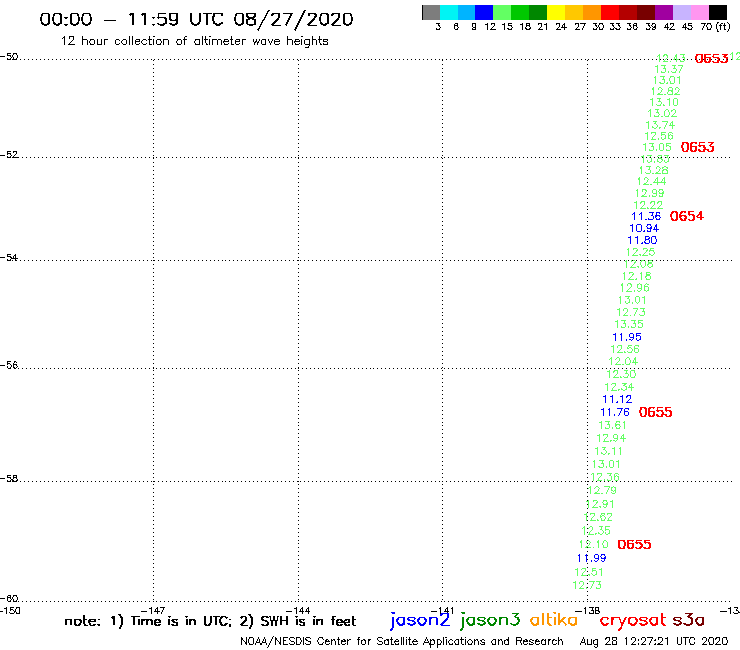Click the subtitle '12 hour collection of altimeter wave heights'
This screenshot has width=740, height=650.
point(194,41)
